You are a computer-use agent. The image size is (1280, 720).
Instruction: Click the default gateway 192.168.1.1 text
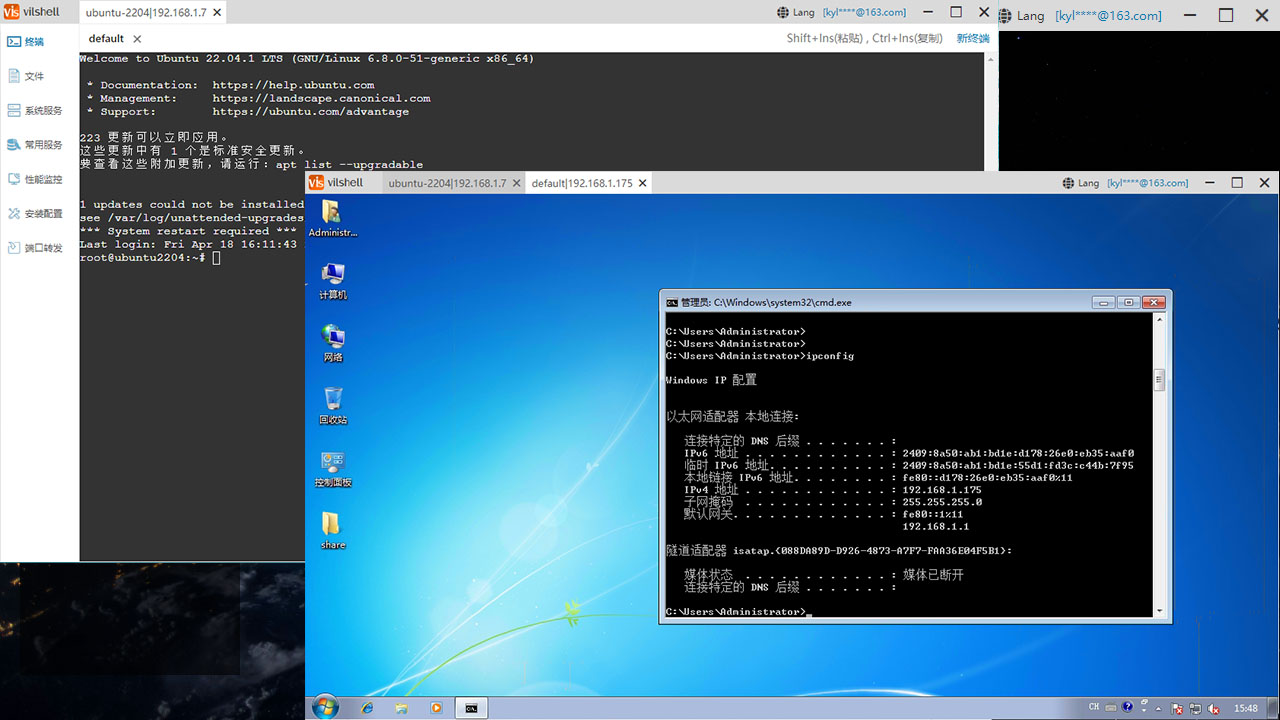[935, 526]
